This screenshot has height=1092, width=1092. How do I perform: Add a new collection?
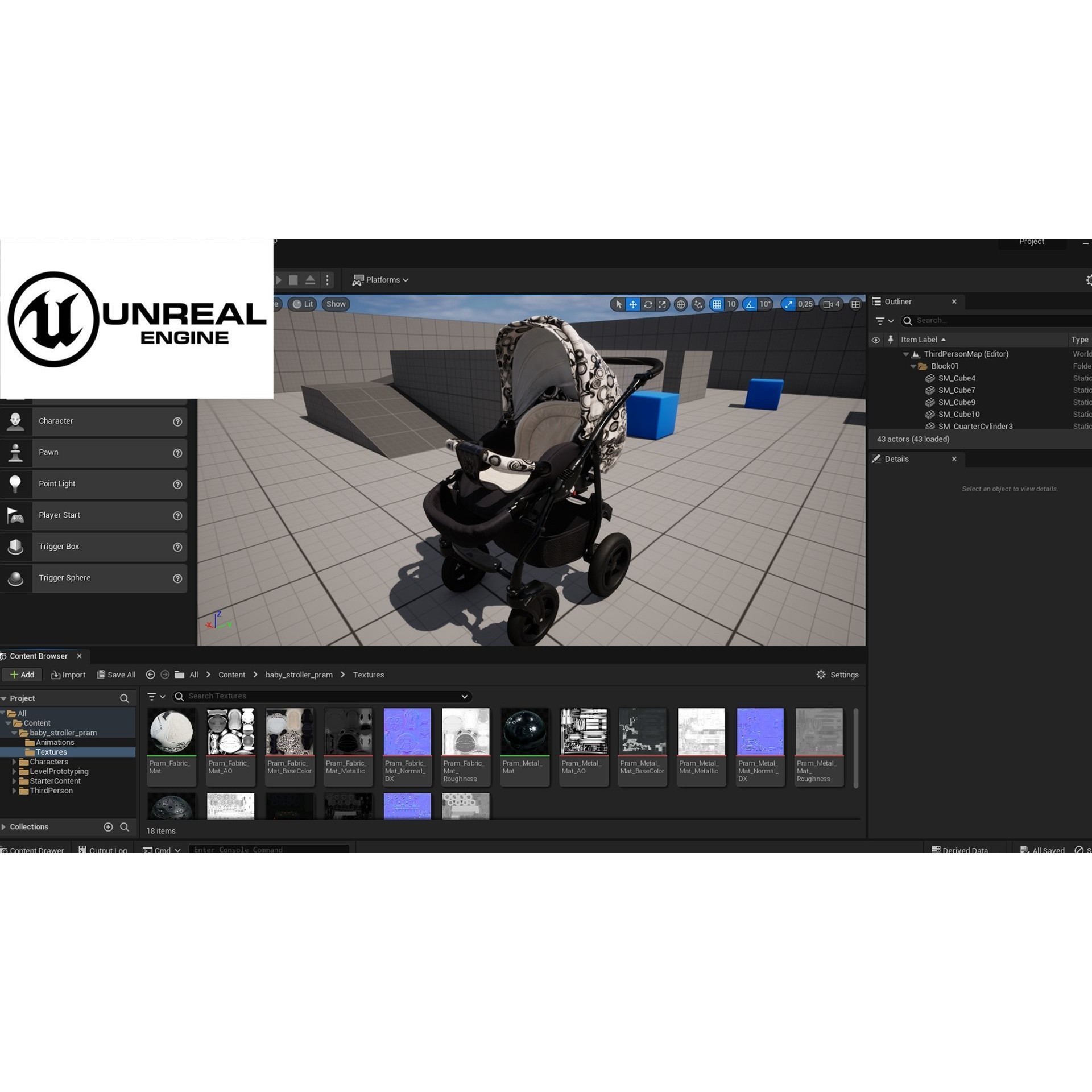pos(108,827)
